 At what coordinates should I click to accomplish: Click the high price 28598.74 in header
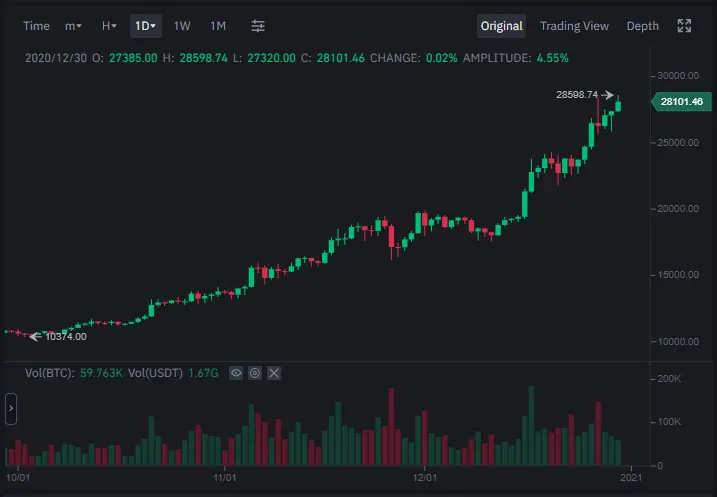pyautogui.click(x=203, y=58)
